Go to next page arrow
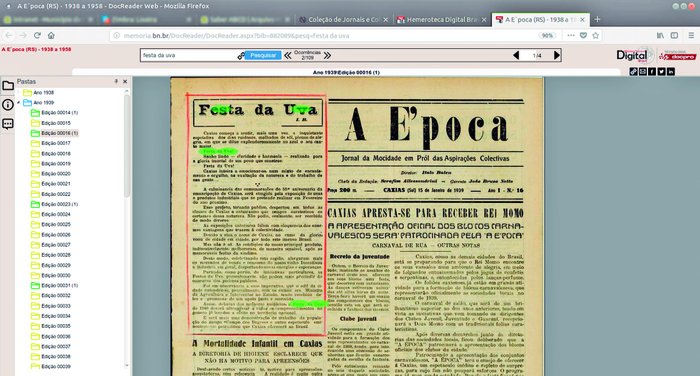 pos(556,55)
